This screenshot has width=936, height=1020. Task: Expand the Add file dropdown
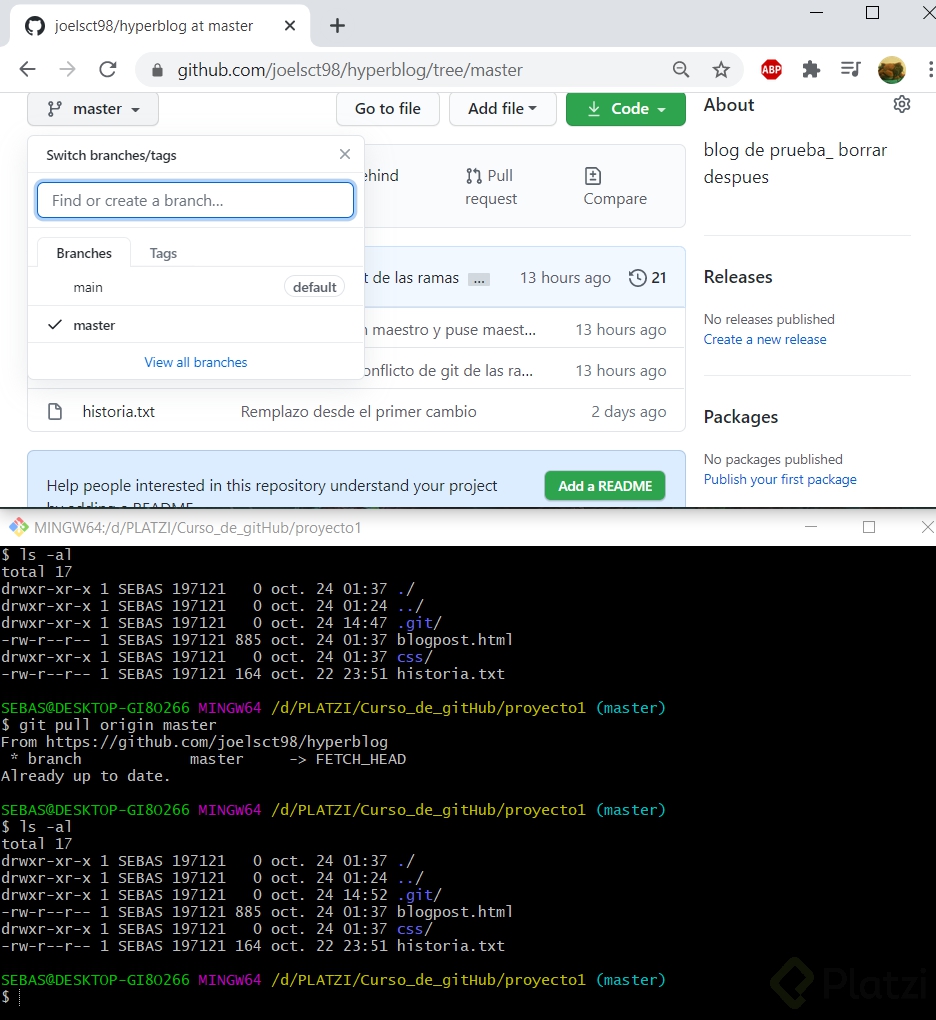click(x=503, y=109)
